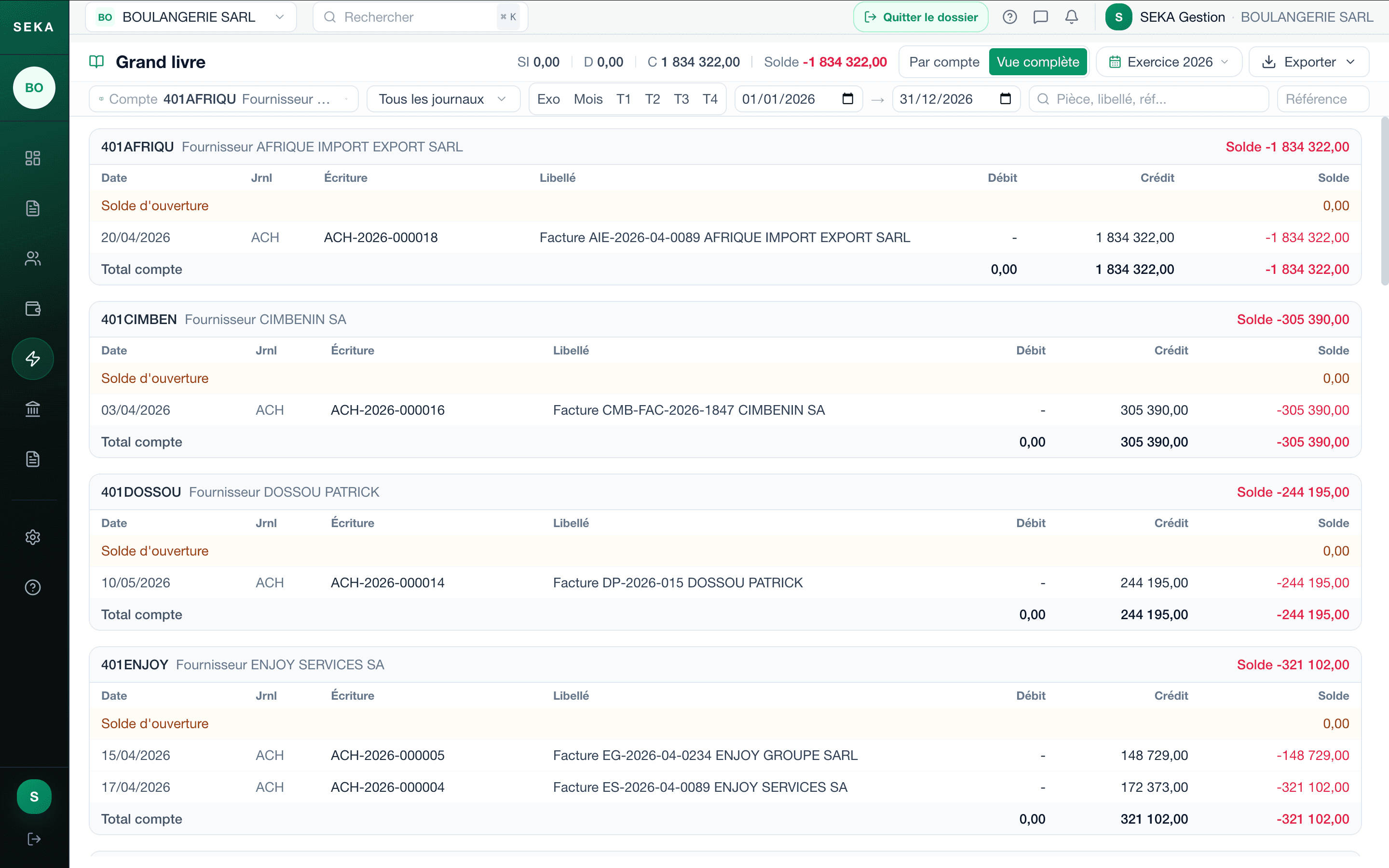Image resolution: width=1389 pixels, height=868 pixels.
Task: Click the logout icon at sidebar bottom
Action: (34, 839)
